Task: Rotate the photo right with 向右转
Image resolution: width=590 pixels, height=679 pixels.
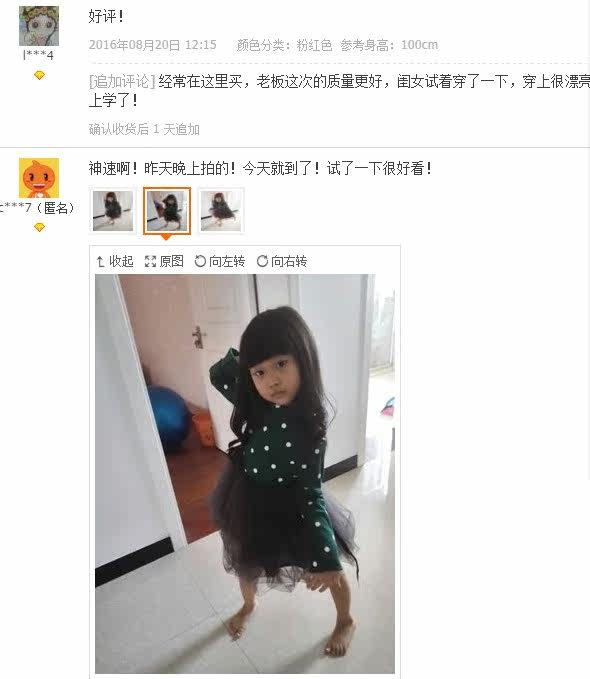Action: point(282,262)
